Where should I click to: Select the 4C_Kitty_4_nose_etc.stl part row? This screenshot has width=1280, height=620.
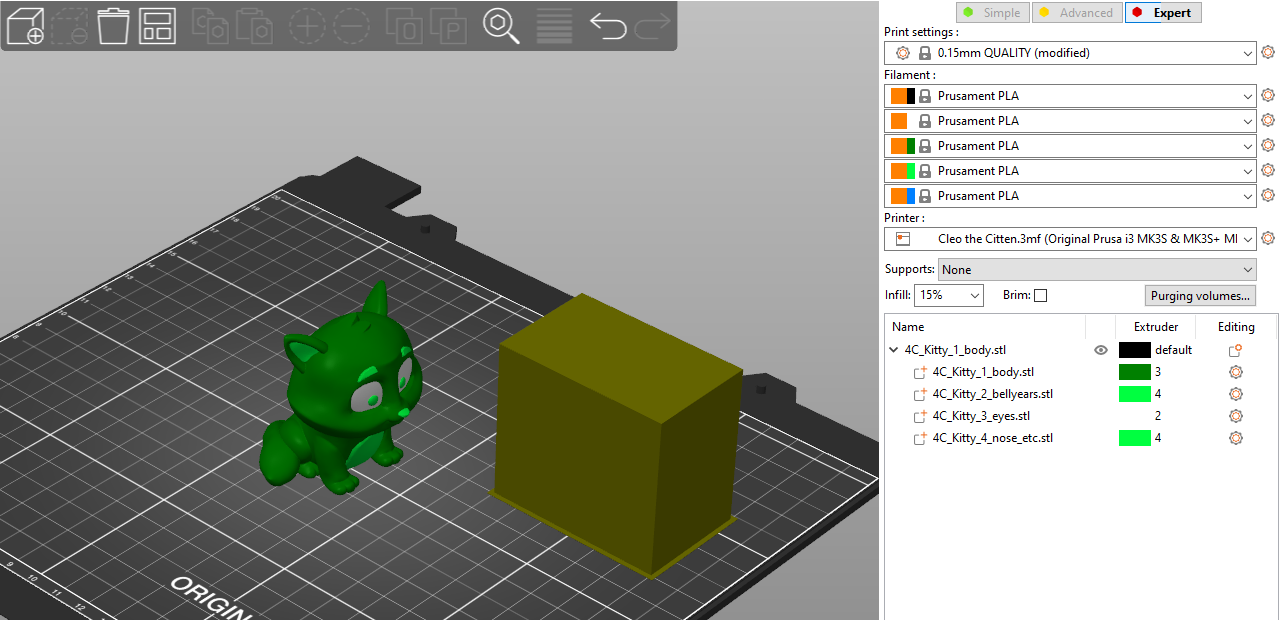[x=992, y=438]
